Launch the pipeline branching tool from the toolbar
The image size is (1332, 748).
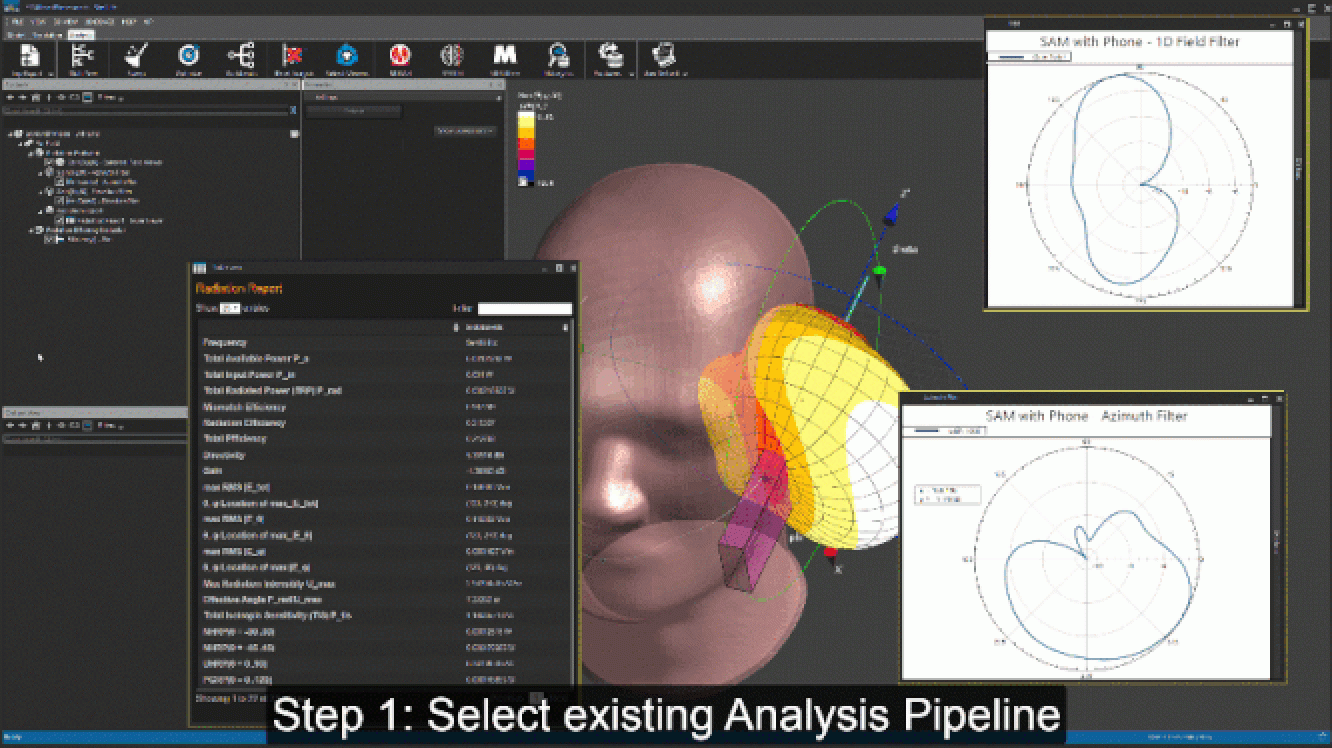[240, 55]
